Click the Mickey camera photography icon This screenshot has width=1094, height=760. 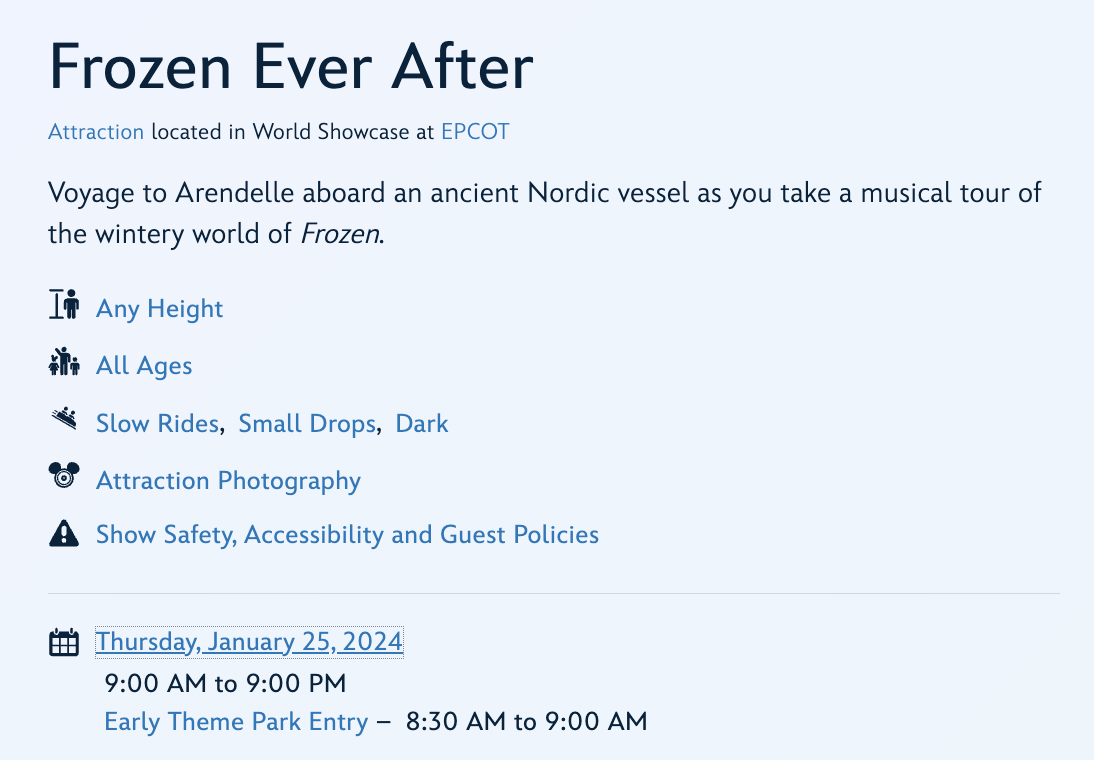(x=63, y=477)
